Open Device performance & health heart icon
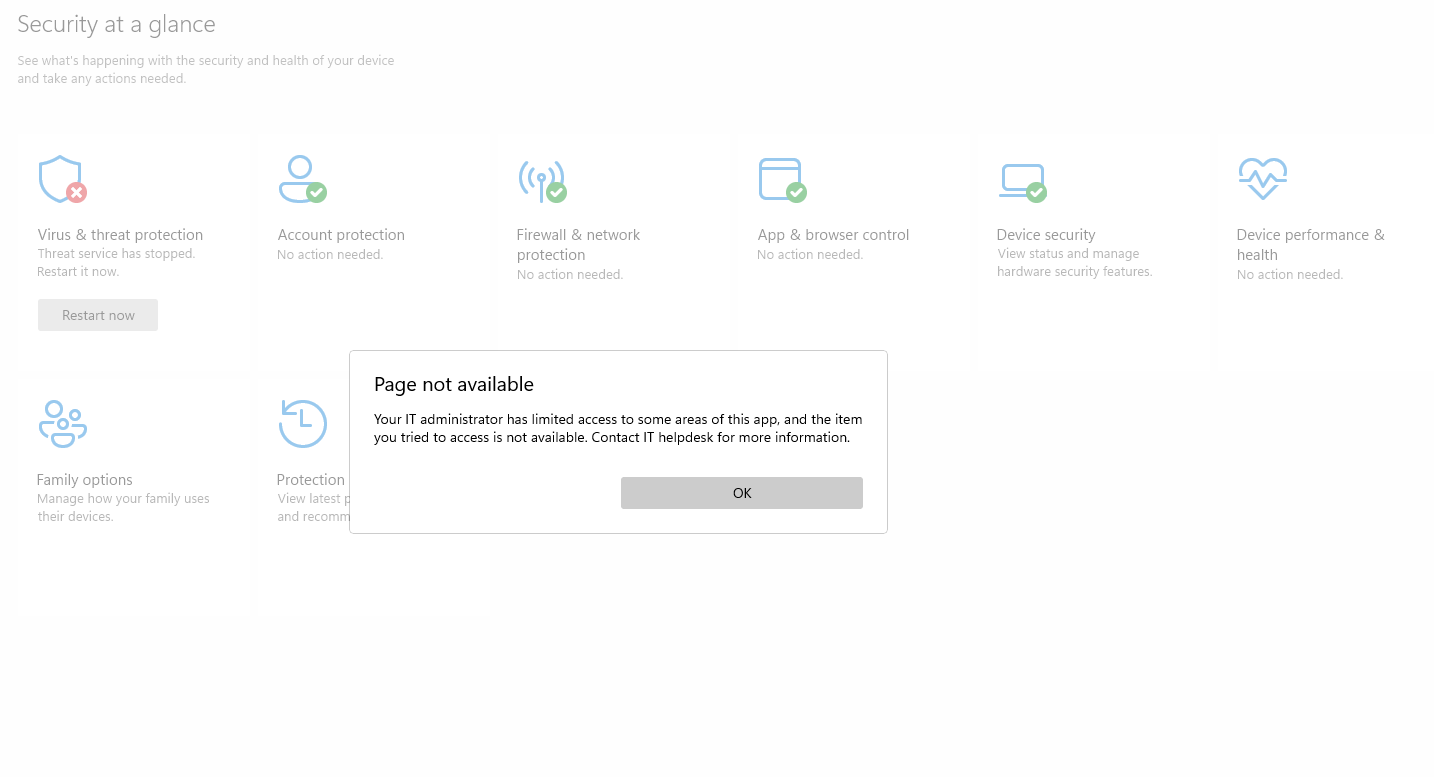The width and height of the screenshot is (1434, 777). tap(1262, 179)
